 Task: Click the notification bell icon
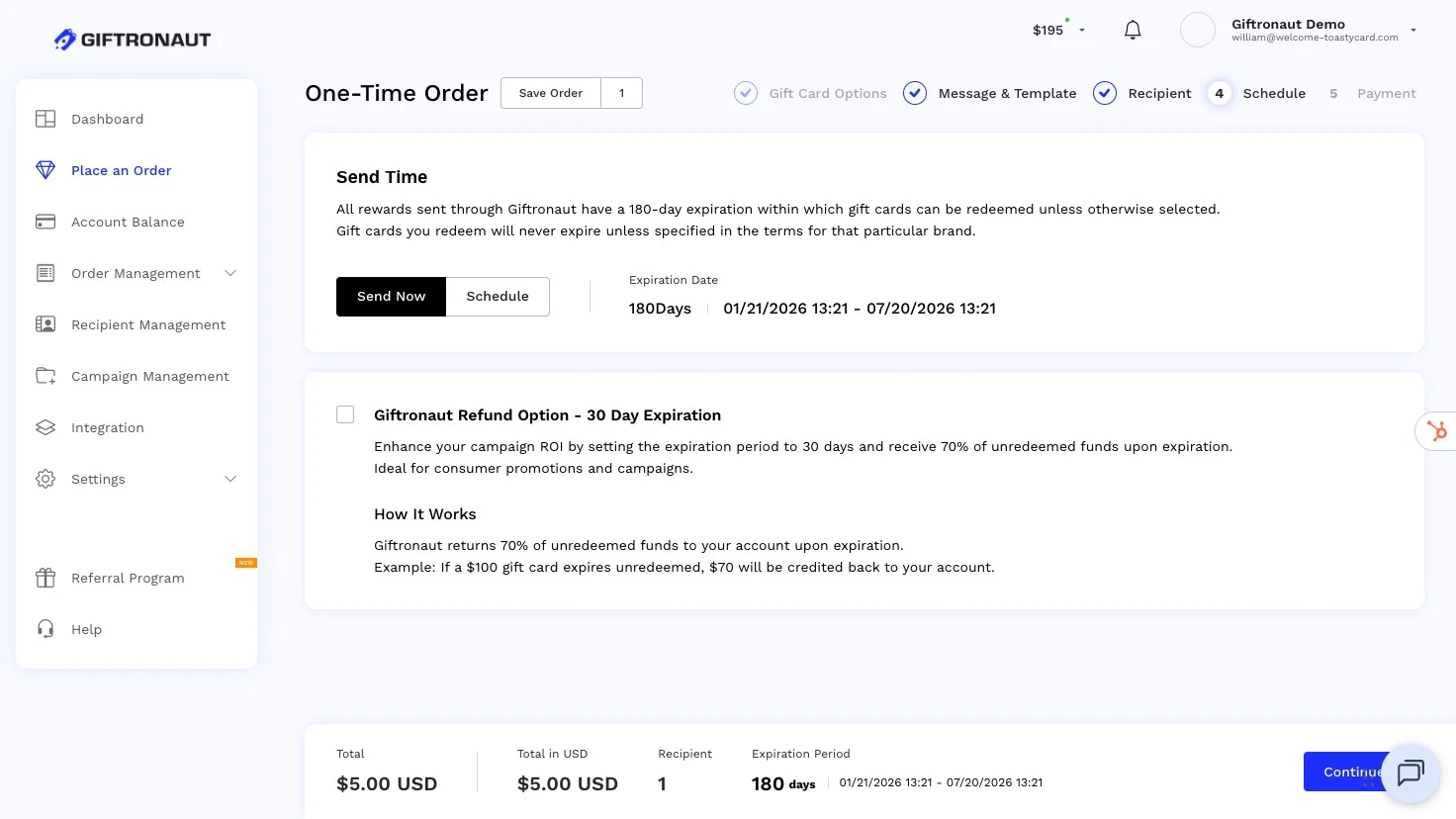click(x=1133, y=30)
